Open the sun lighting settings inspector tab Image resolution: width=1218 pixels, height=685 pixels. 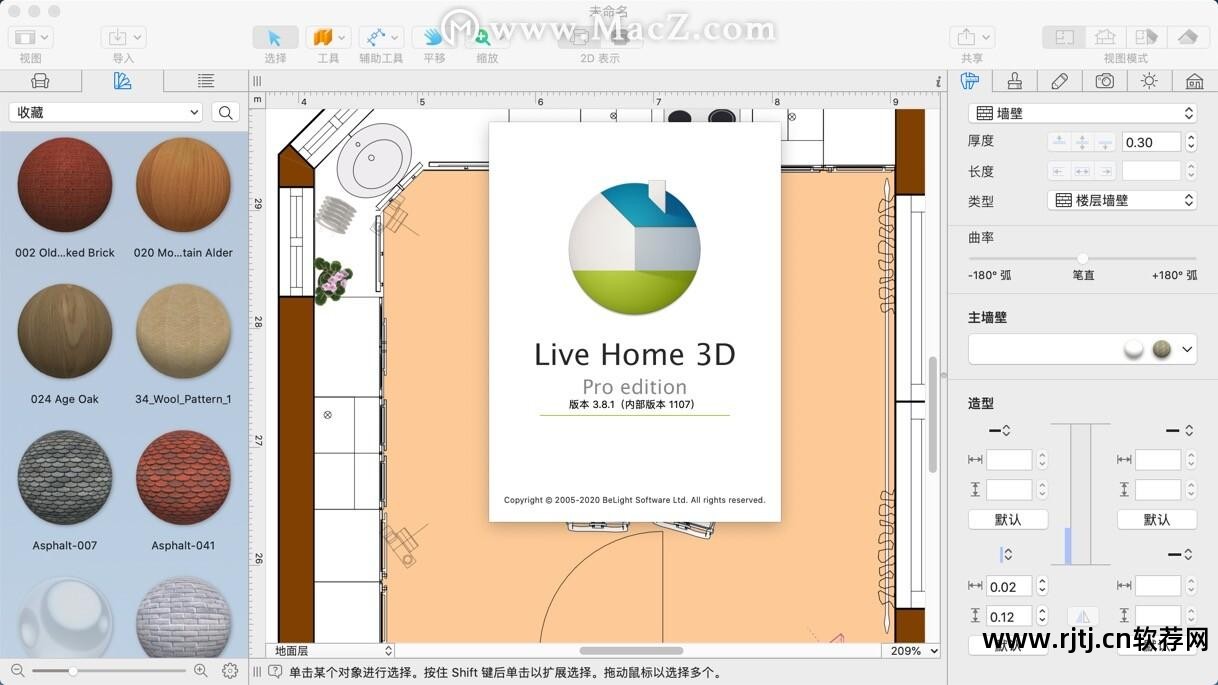pyautogui.click(x=1149, y=81)
